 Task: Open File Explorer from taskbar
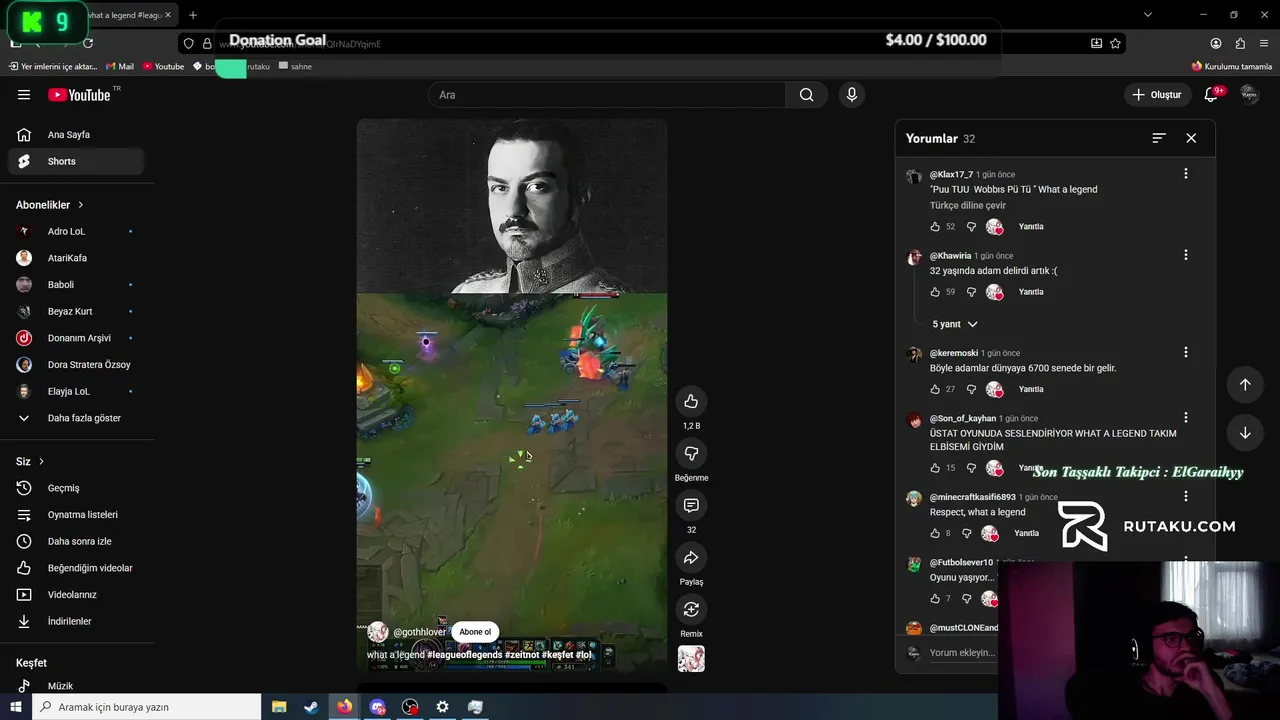[279, 707]
